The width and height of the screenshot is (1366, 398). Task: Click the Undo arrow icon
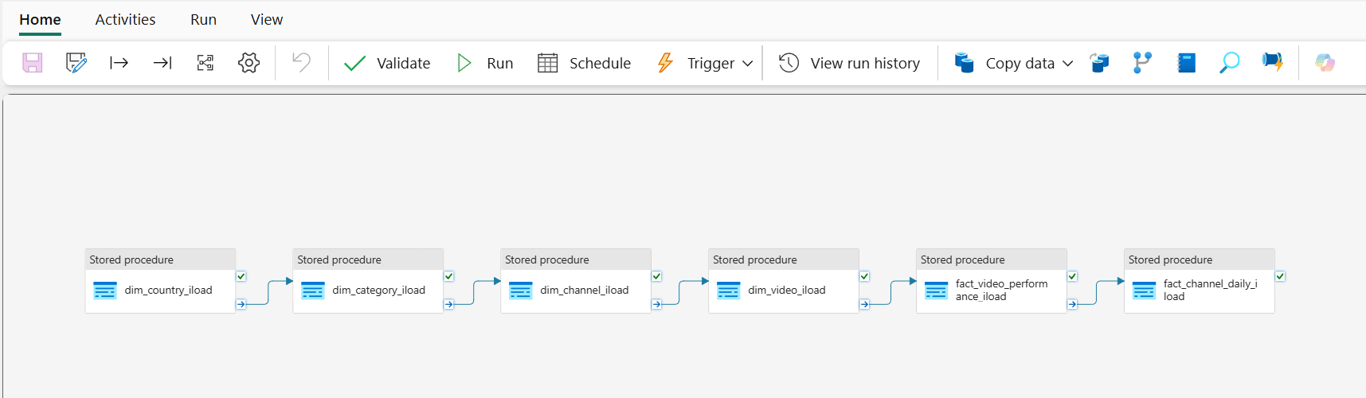[301, 62]
